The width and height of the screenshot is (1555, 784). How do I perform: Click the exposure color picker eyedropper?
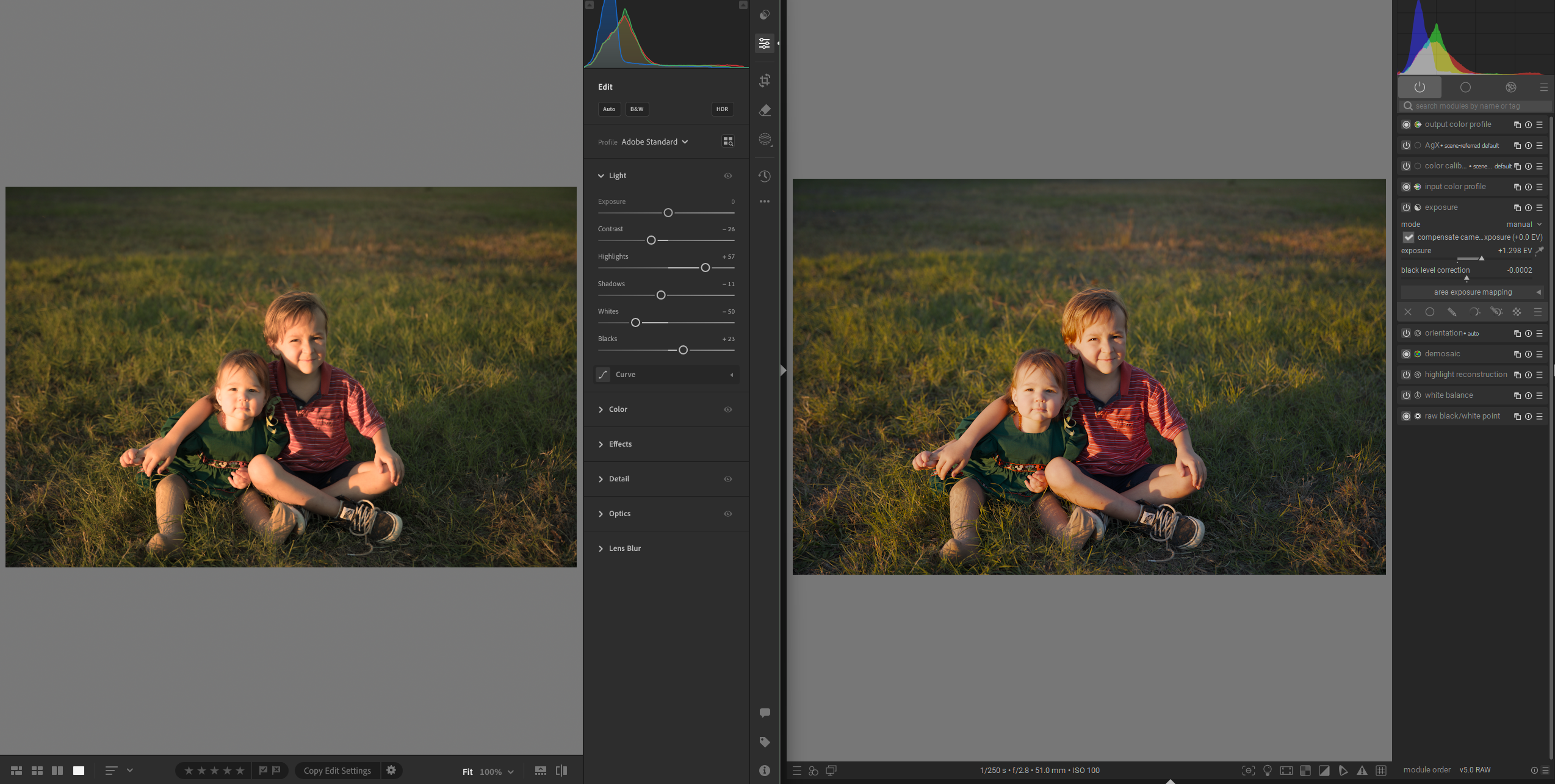tap(1539, 251)
